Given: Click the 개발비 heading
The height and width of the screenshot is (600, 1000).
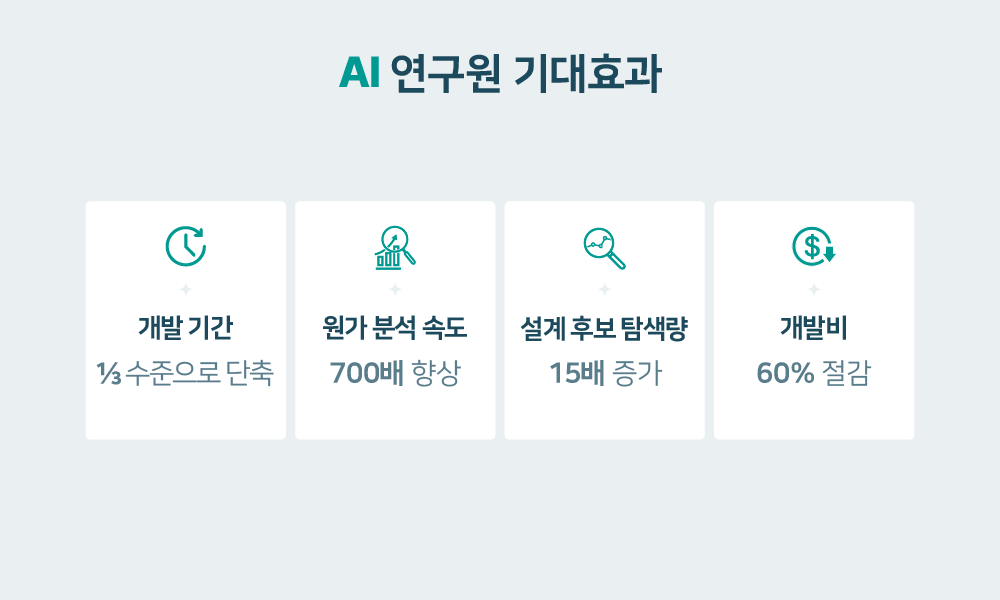Looking at the screenshot, I should (x=814, y=328).
